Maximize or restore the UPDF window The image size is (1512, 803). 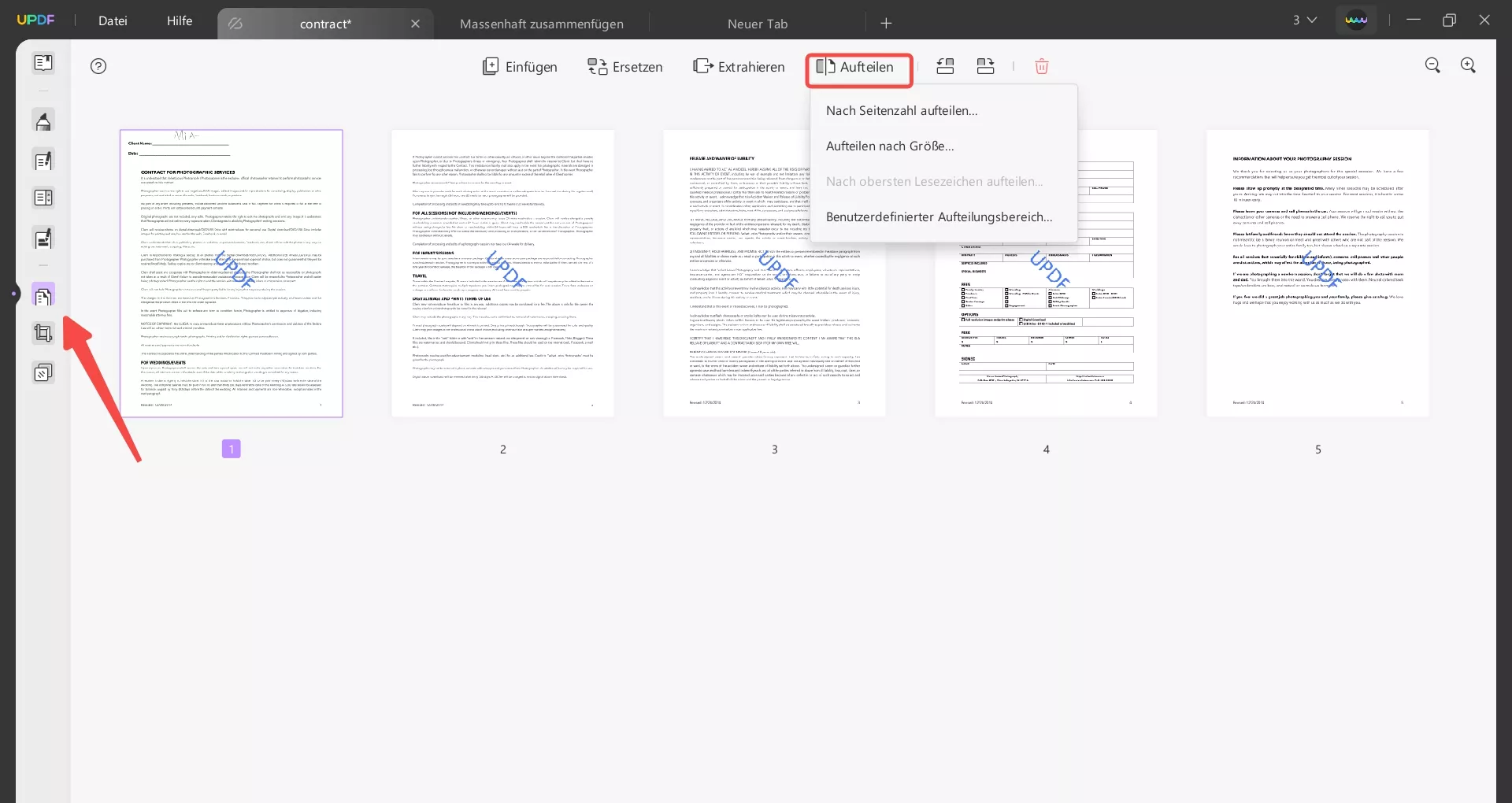pos(1449,20)
